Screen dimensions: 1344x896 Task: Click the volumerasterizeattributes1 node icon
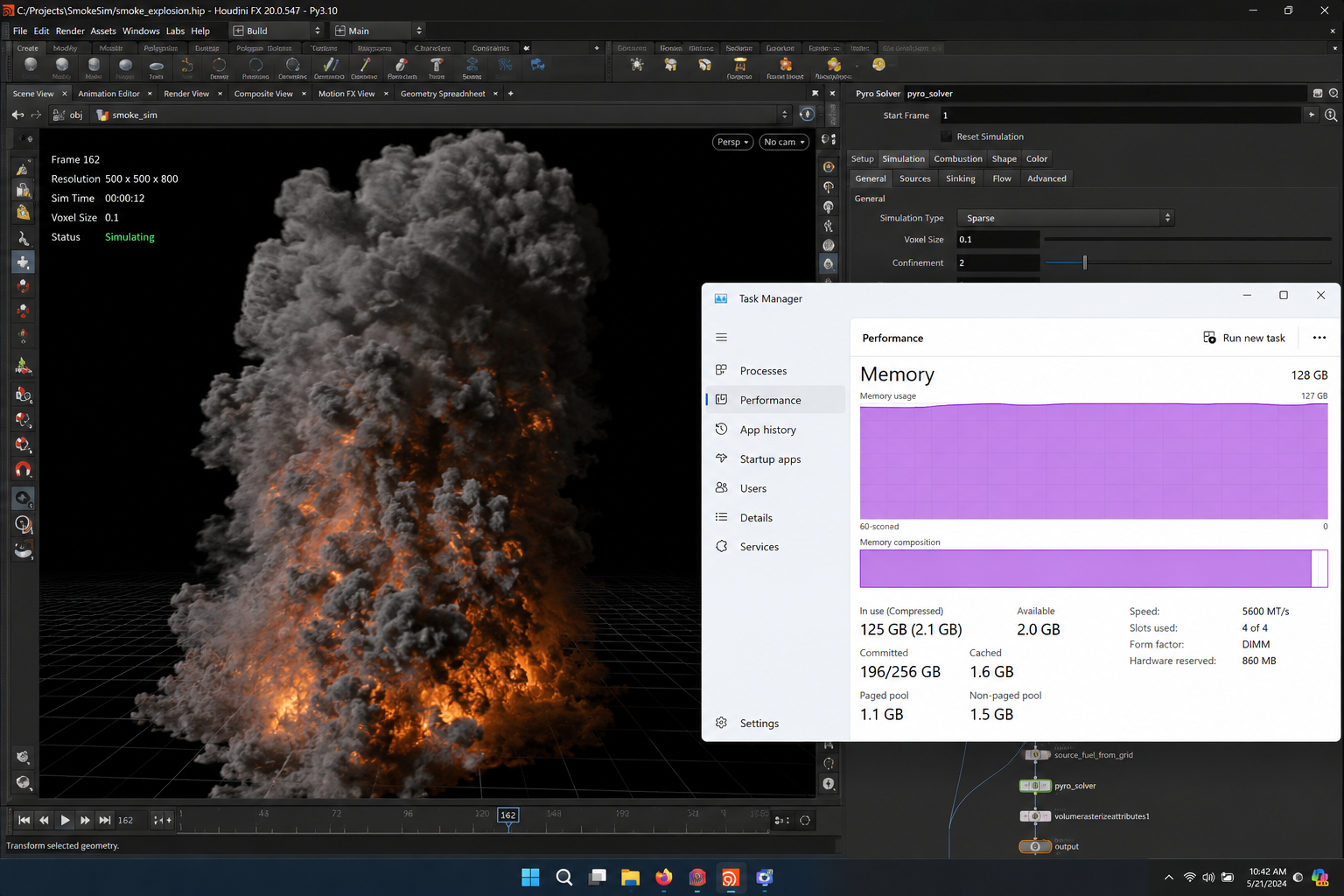[1035, 816]
